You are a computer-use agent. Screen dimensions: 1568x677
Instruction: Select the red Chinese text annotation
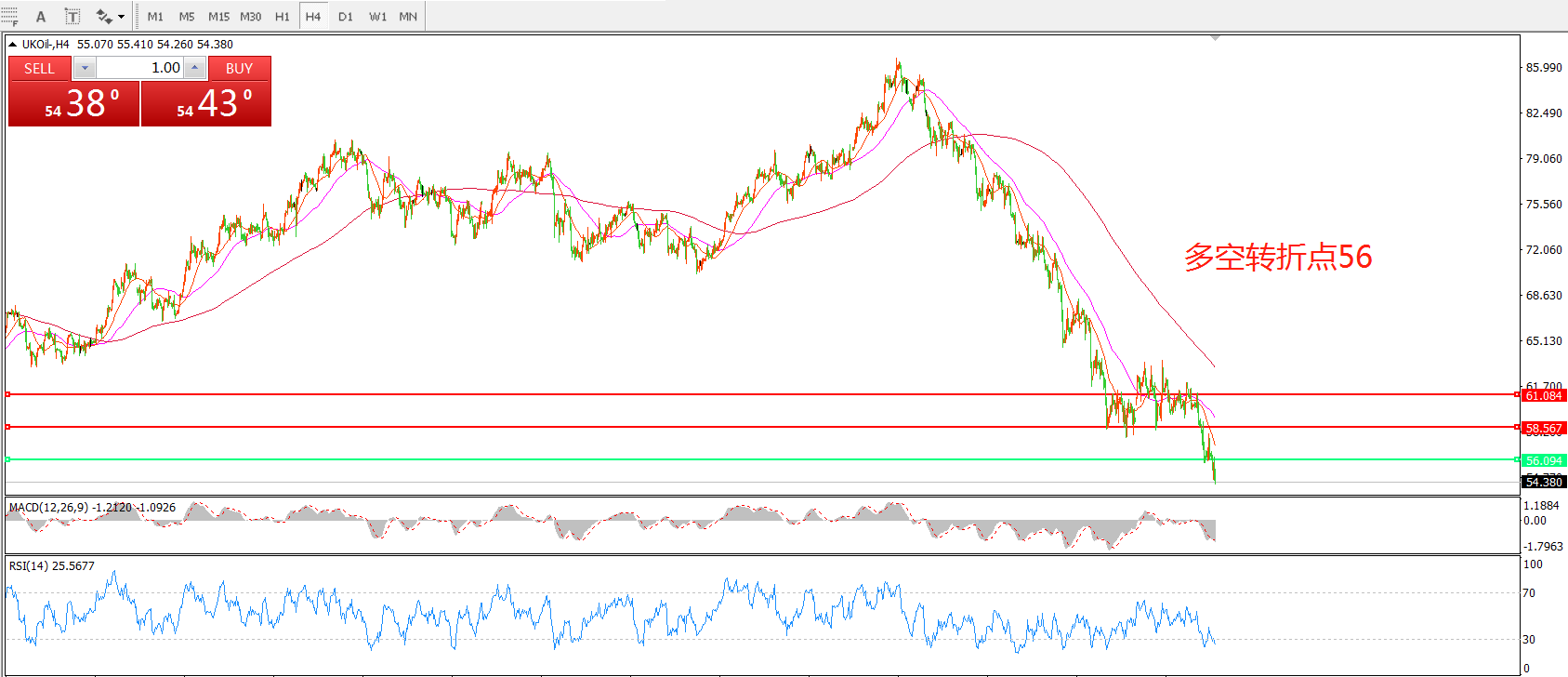click(x=1277, y=258)
